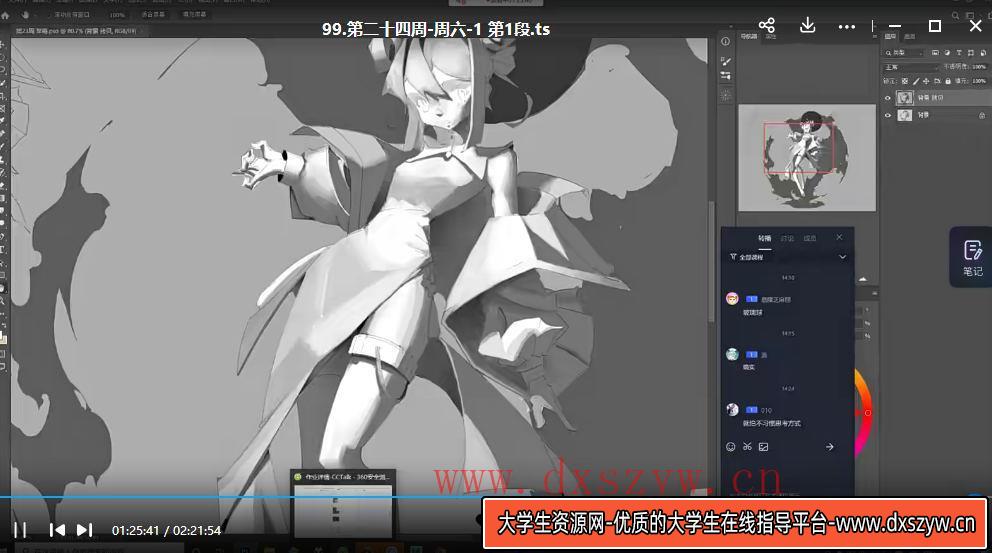The width and height of the screenshot is (992, 553).
Task: Select the first chat panel tab
Action: pos(765,239)
